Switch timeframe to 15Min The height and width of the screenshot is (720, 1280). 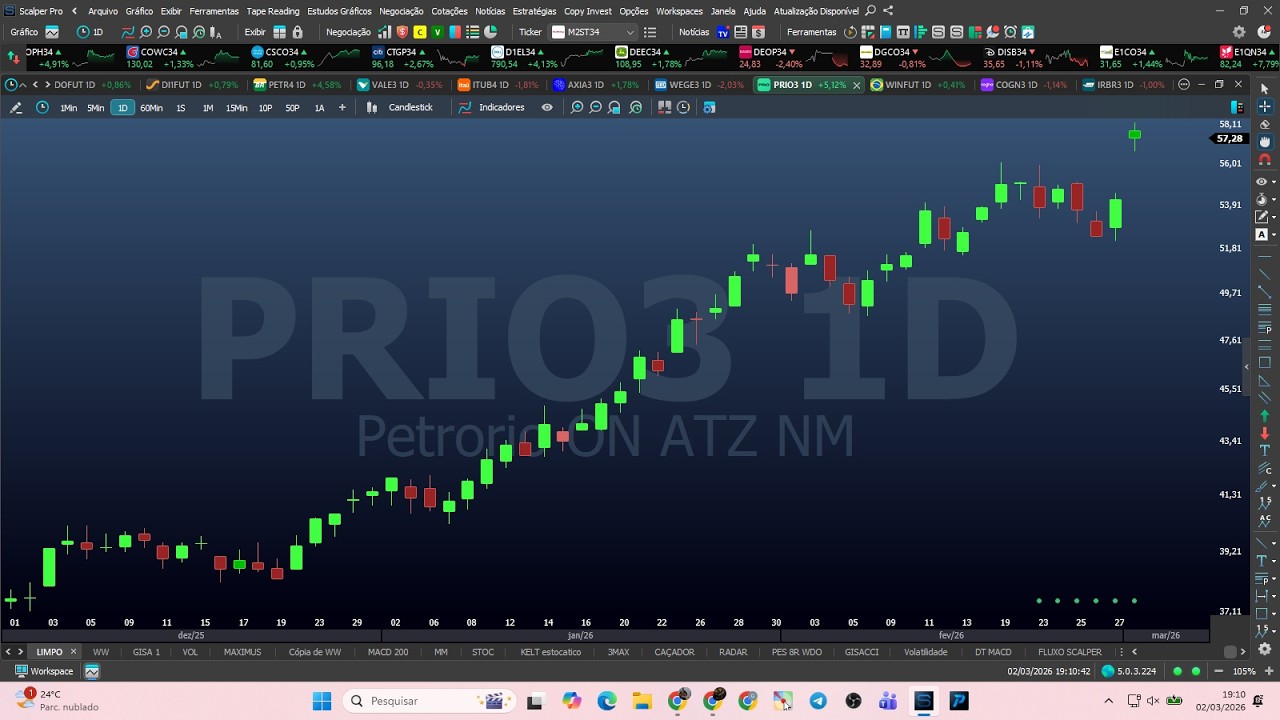pos(236,107)
